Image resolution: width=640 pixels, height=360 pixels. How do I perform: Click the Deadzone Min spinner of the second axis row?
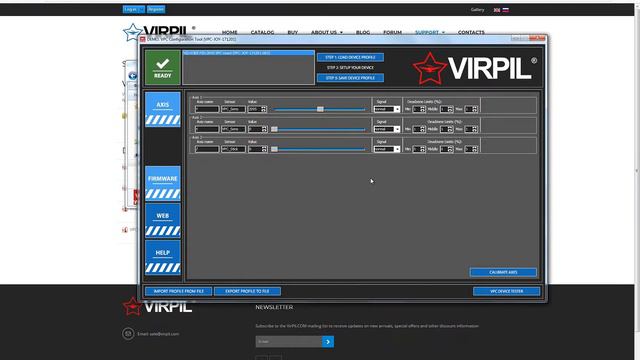(x=419, y=129)
